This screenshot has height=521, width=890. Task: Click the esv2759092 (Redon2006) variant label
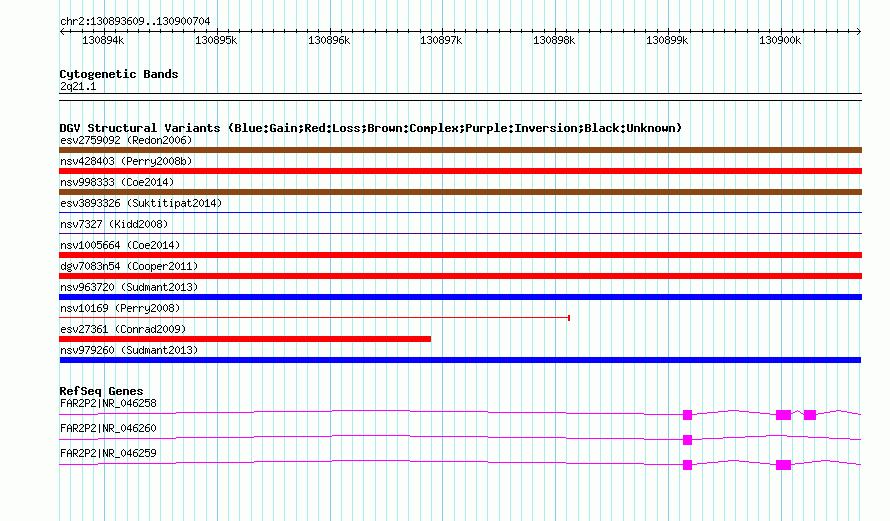click(126, 140)
